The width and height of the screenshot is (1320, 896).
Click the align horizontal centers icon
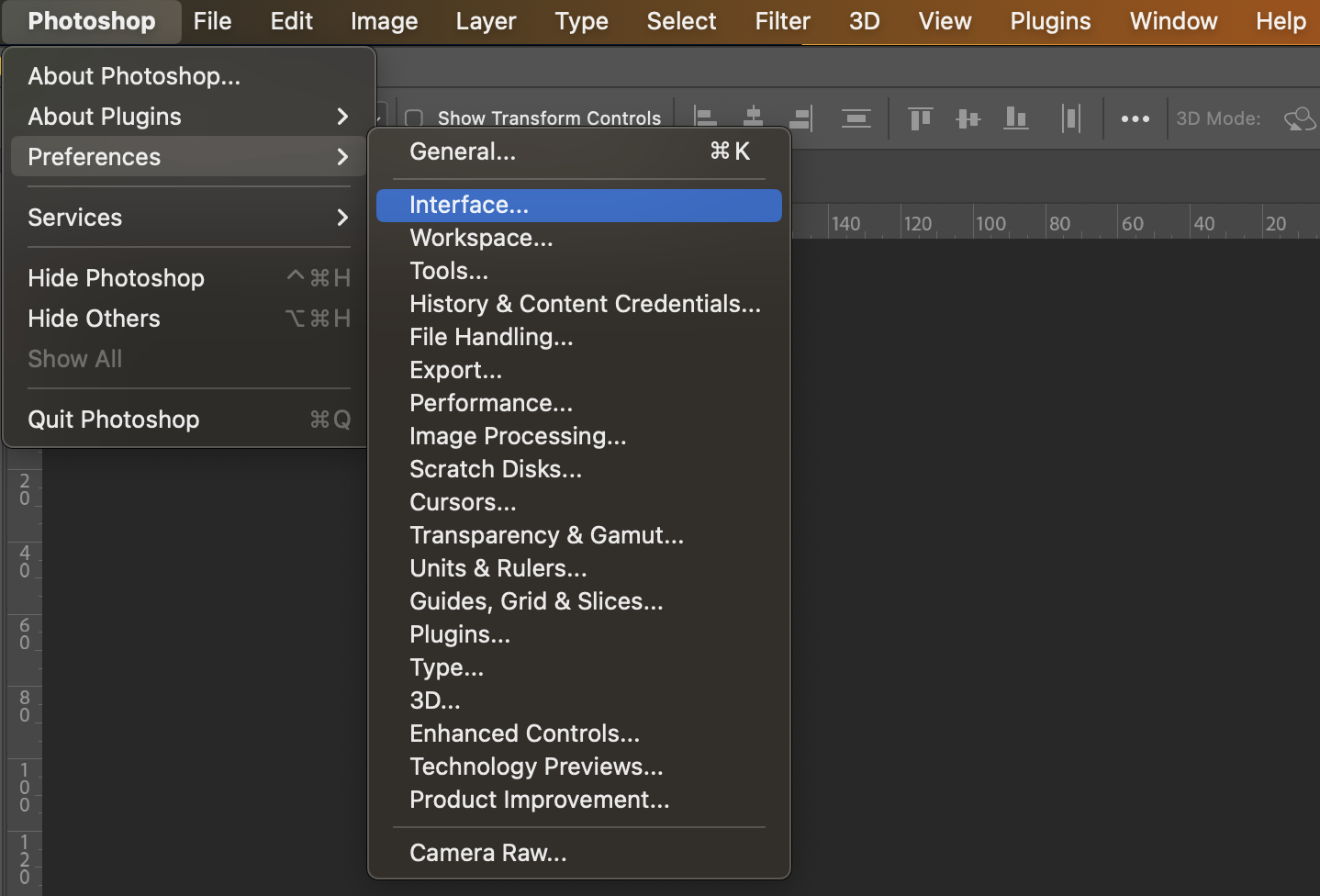pyautogui.click(x=753, y=118)
